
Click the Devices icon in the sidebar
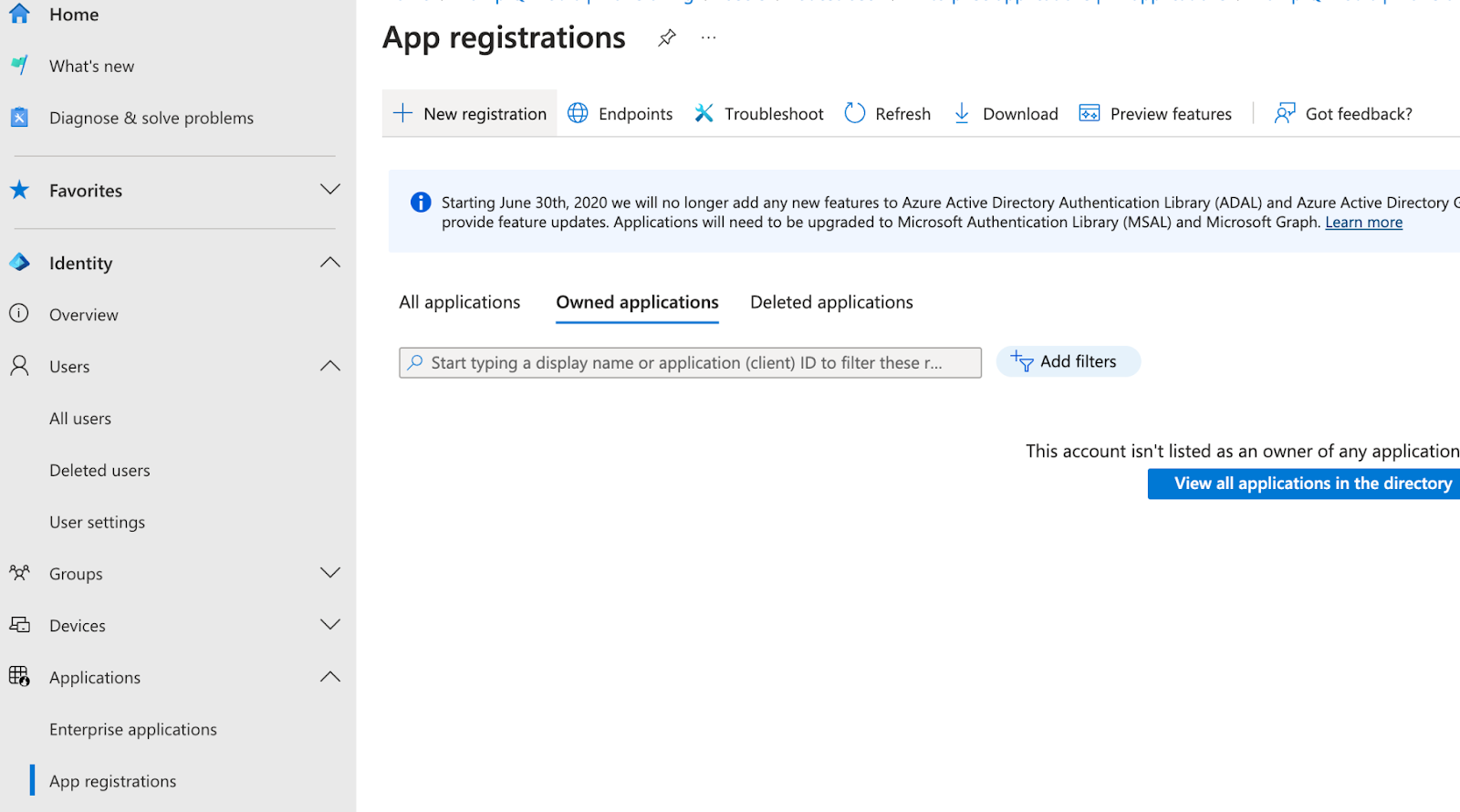(x=19, y=625)
